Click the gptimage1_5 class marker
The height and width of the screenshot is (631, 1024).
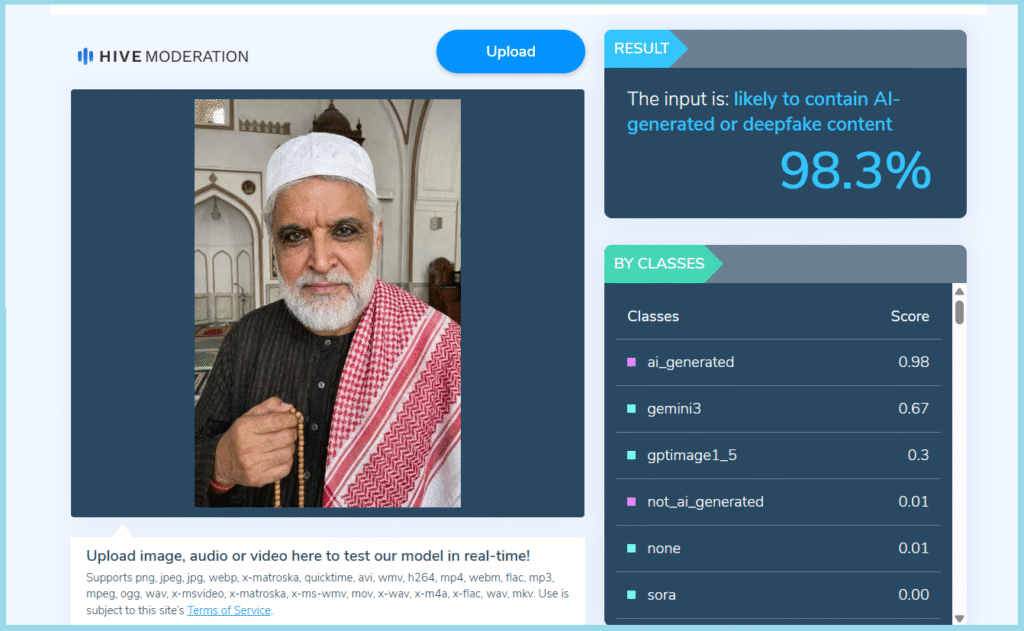coord(631,455)
